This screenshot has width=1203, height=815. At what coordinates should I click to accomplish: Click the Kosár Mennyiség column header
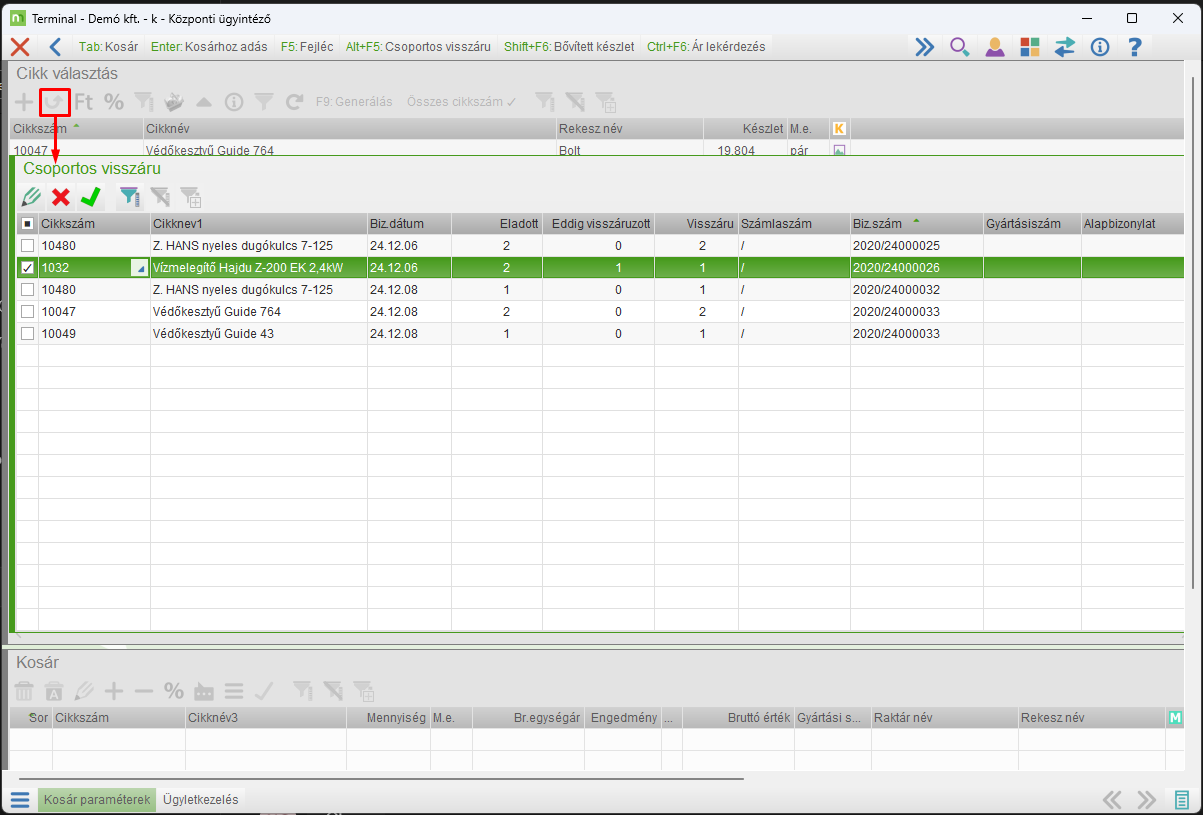388,717
